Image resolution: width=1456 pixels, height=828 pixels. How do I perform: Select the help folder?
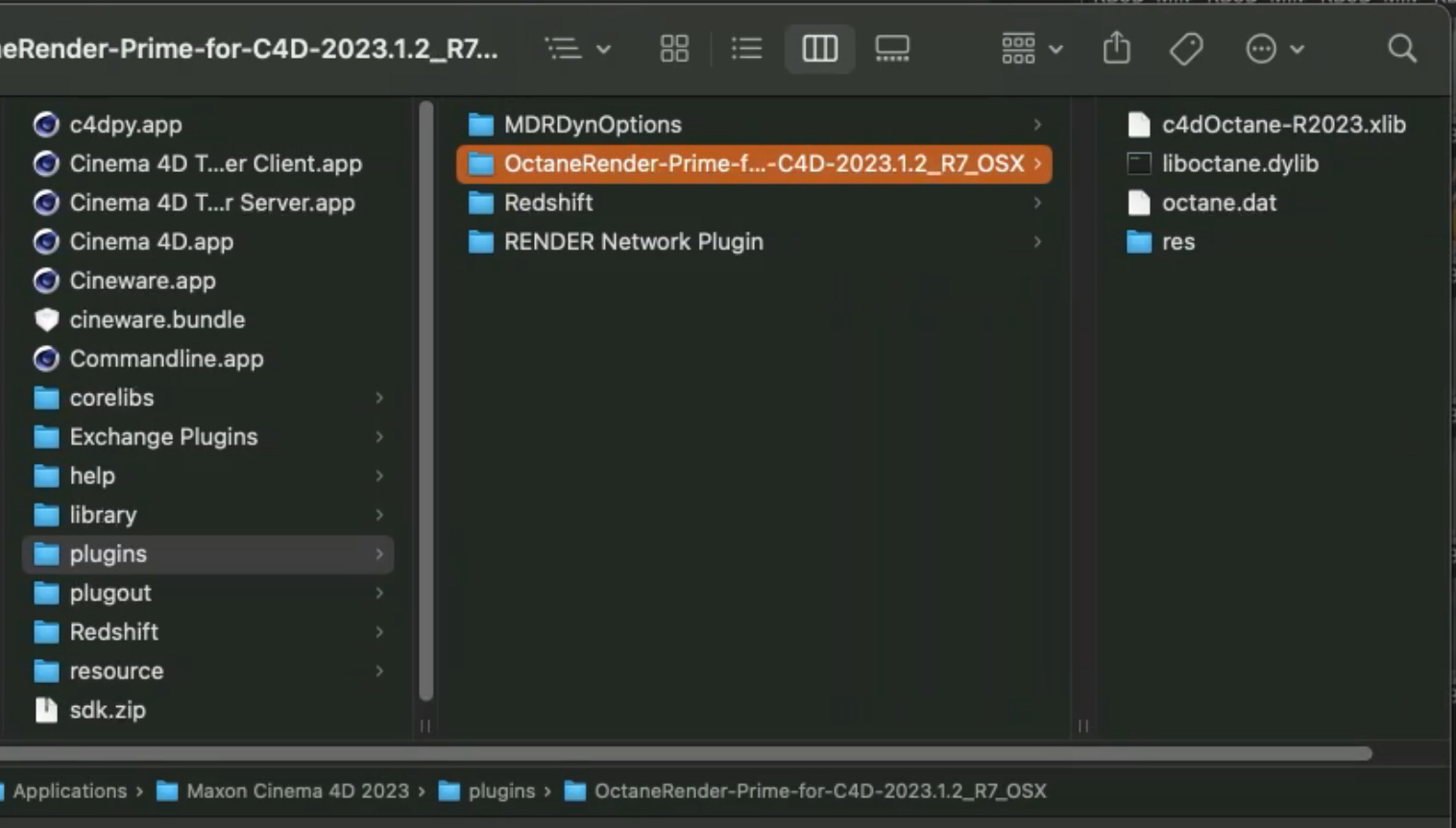pyautogui.click(x=208, y=475)
